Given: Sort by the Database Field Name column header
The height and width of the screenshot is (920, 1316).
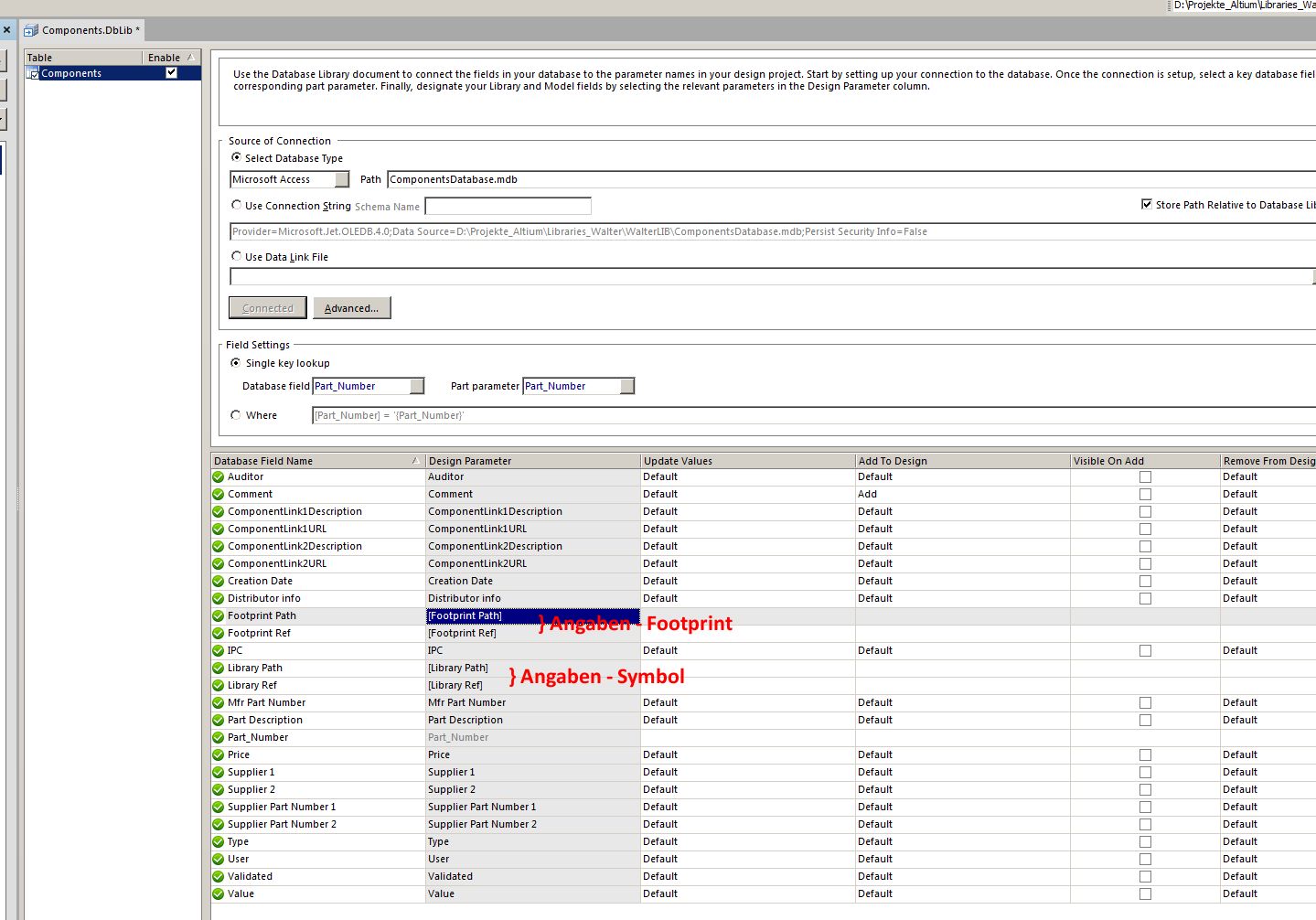Looking at the screenshot, I should [311, 461].
